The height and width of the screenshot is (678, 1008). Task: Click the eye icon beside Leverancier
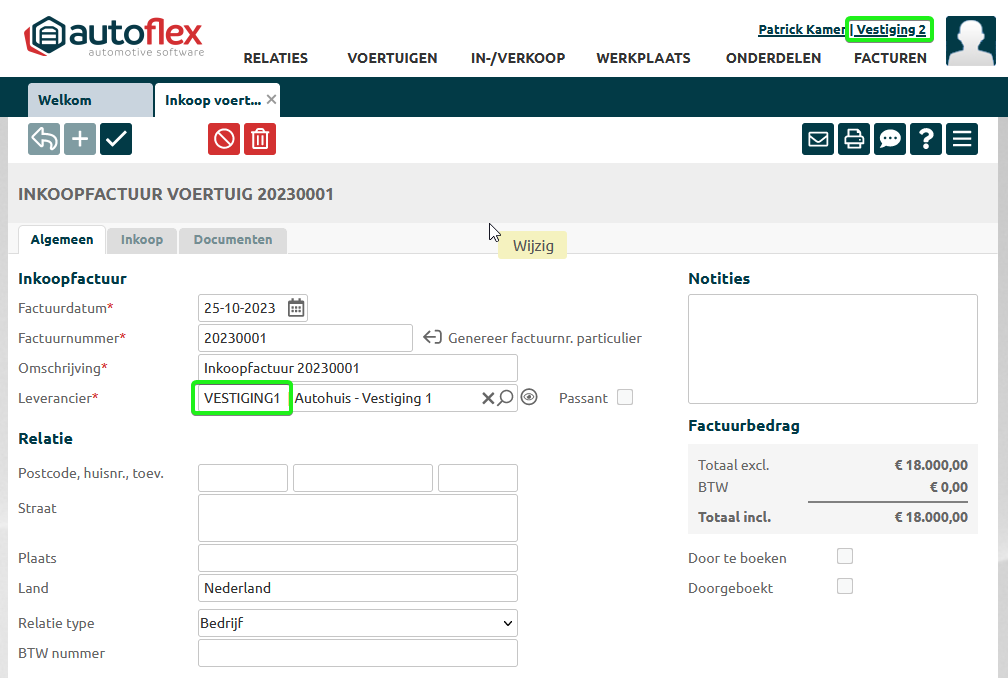pyautogui.click(x=529, y=398)
